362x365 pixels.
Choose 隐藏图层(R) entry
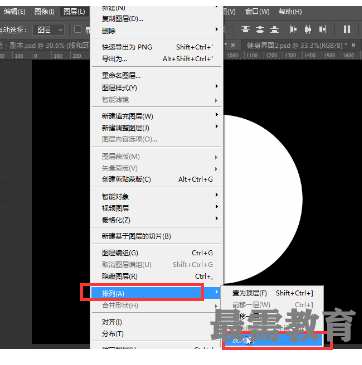click(157, 277)
